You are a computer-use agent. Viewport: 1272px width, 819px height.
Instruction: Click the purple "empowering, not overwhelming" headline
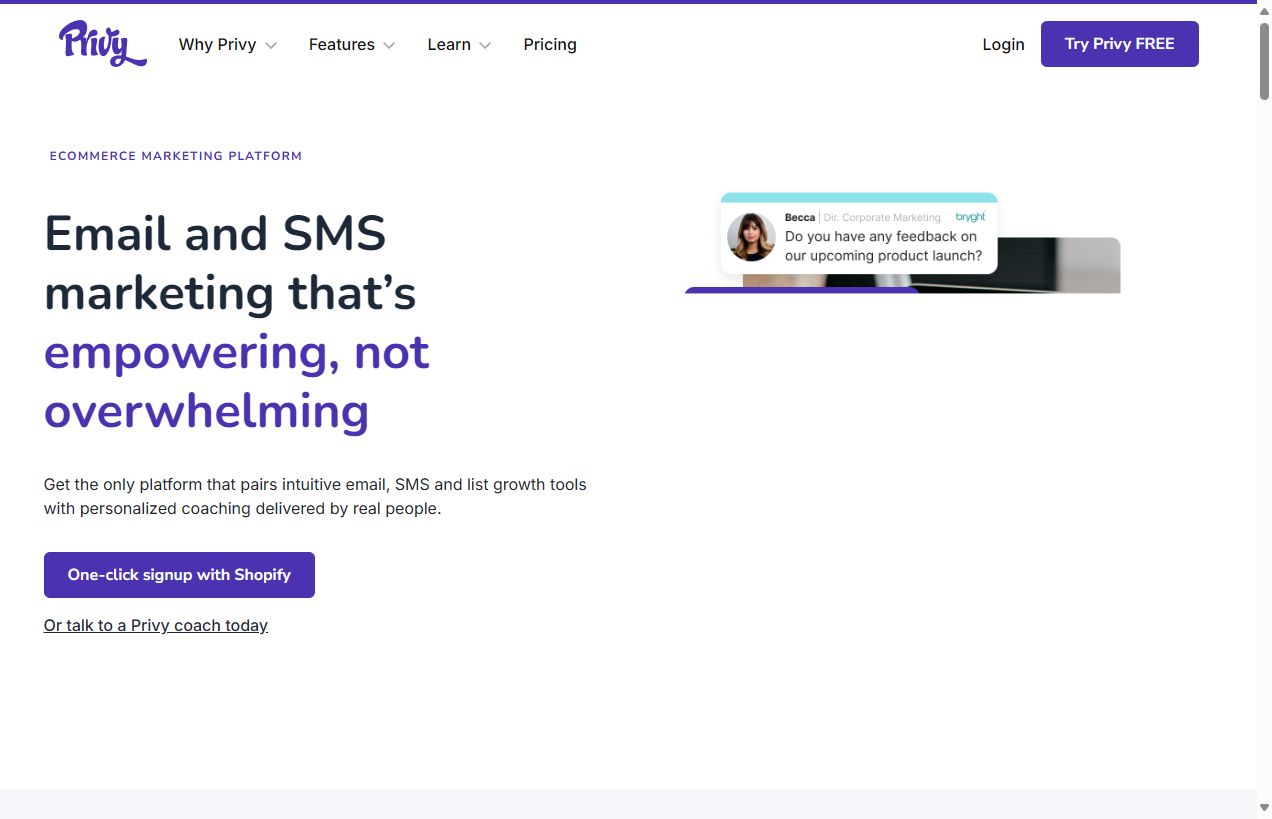point(237,382)
